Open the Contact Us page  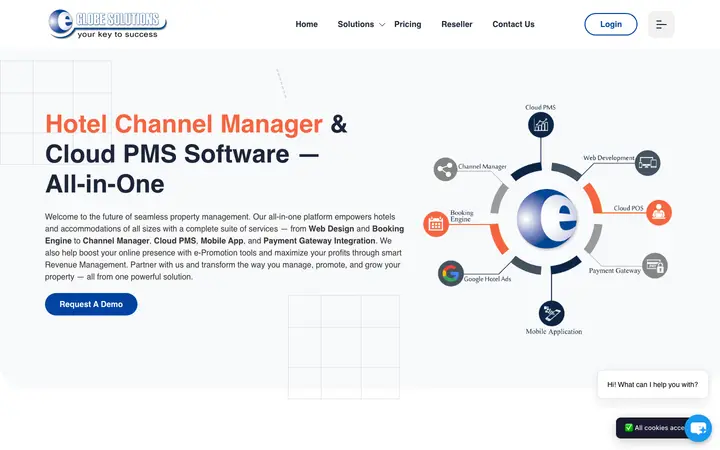[513, 24]
